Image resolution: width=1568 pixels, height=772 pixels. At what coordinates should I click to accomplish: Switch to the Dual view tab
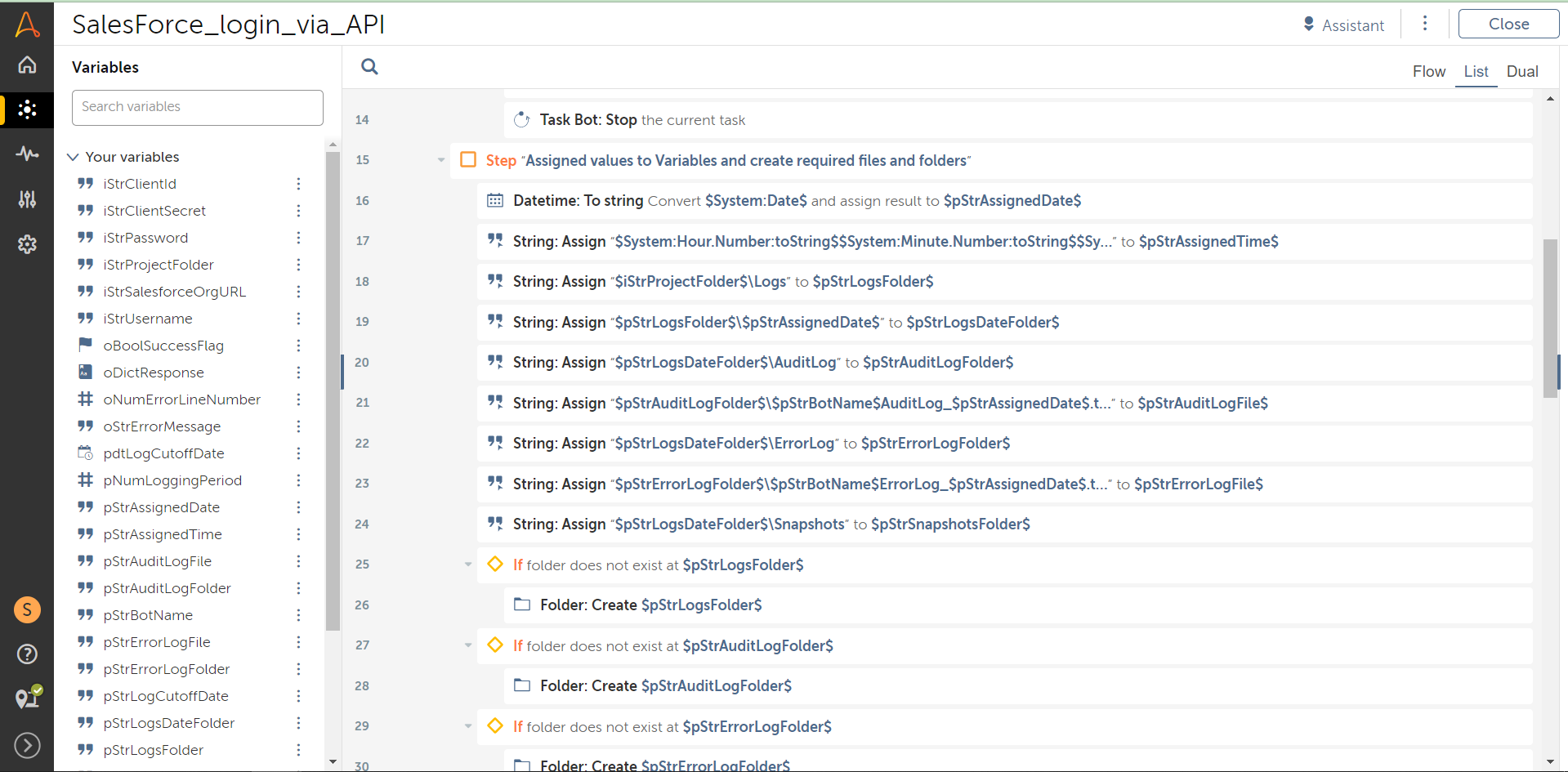coord(1521,72)
